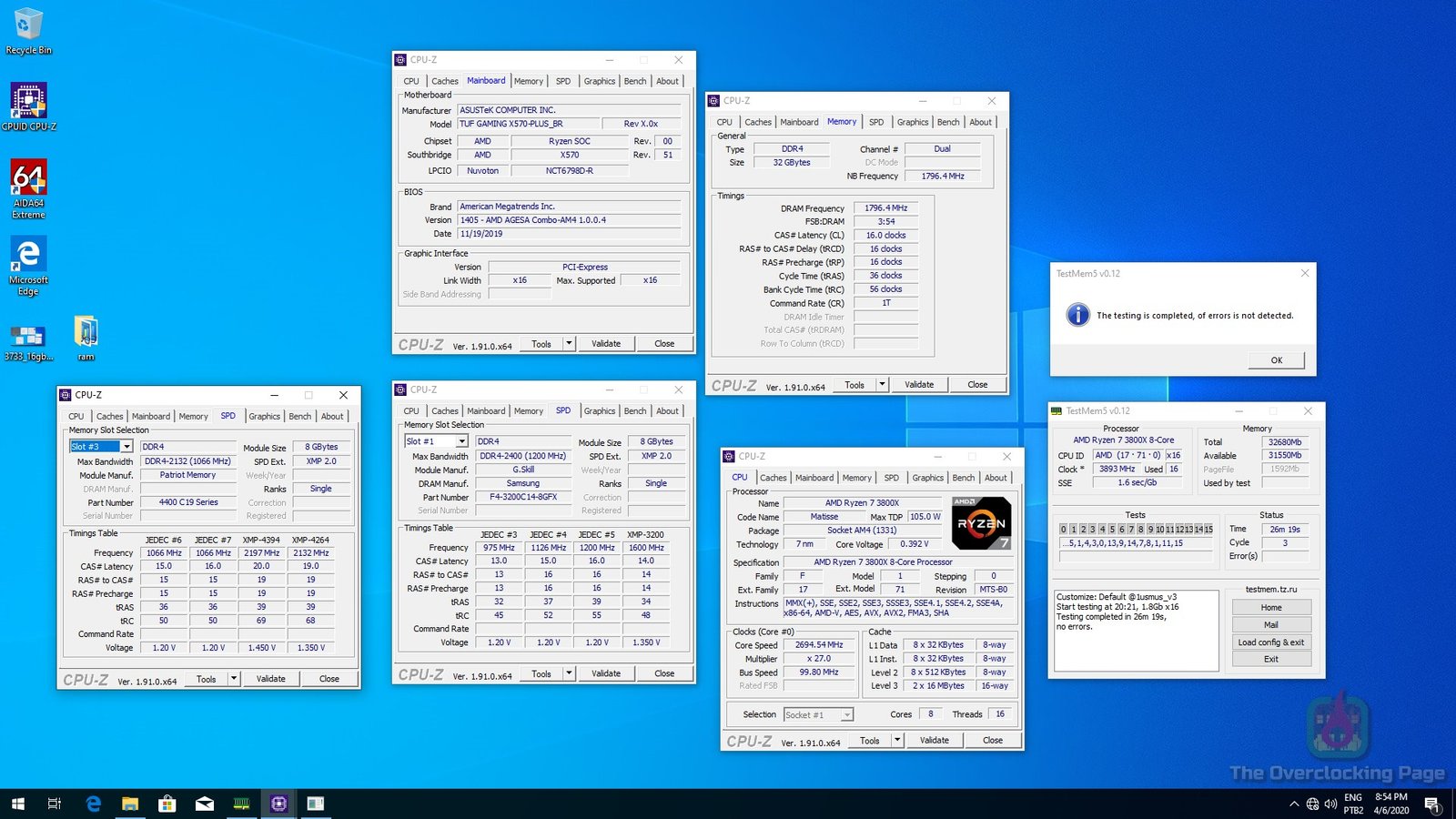The width and height of the screenshot is (1456, 819).
Task: Open File Explorer from the taskbar
Action: tap(130, 804)
